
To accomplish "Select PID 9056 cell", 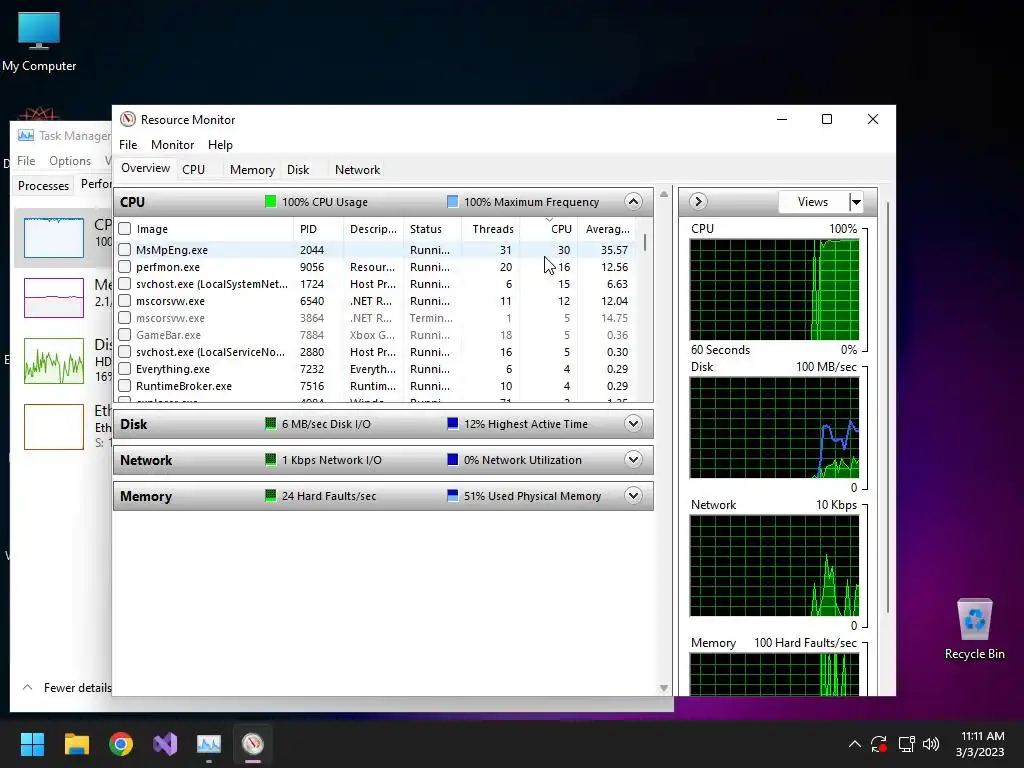I will 312,267.
